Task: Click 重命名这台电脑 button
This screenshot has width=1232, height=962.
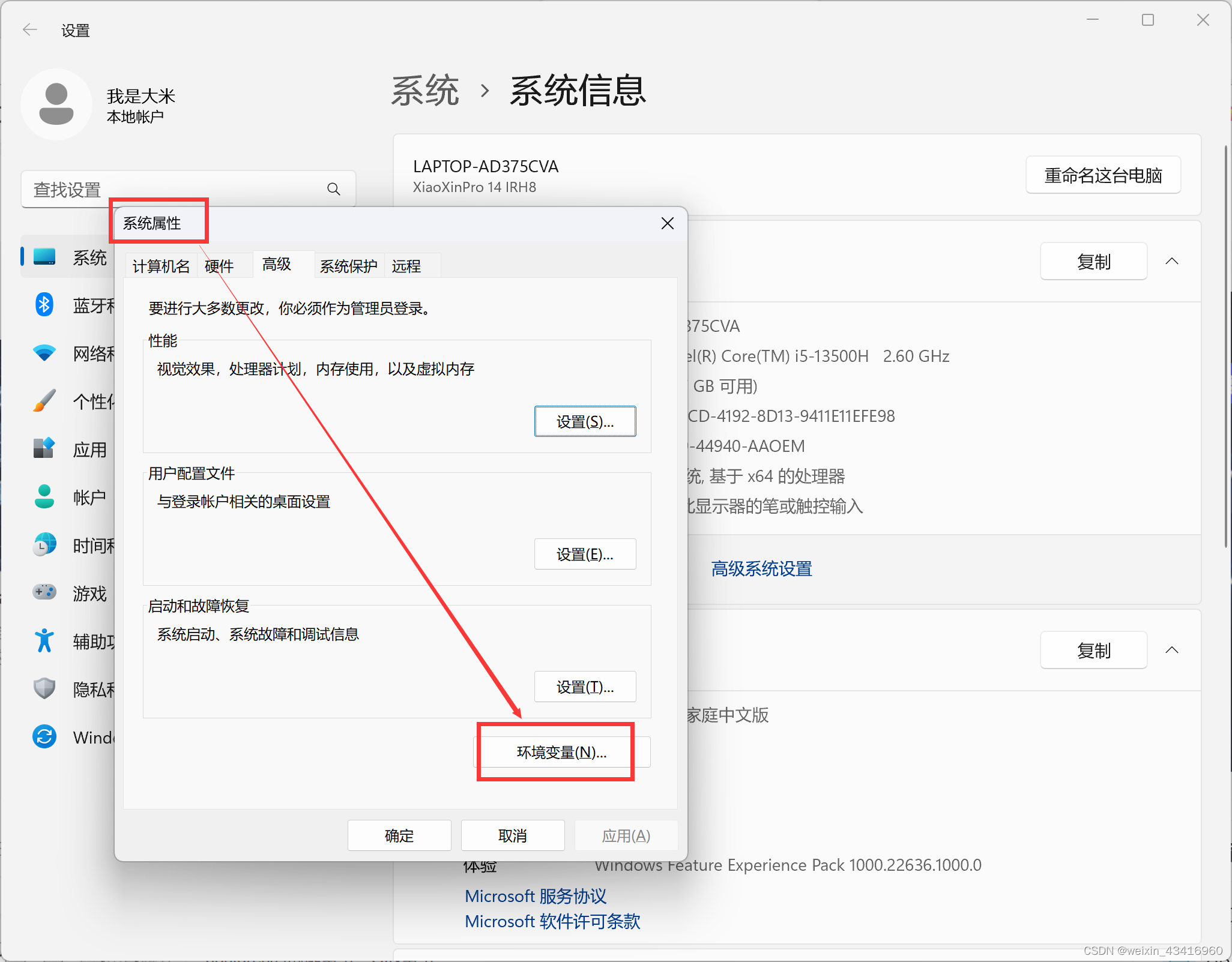Action: [x=1104, y=175]
